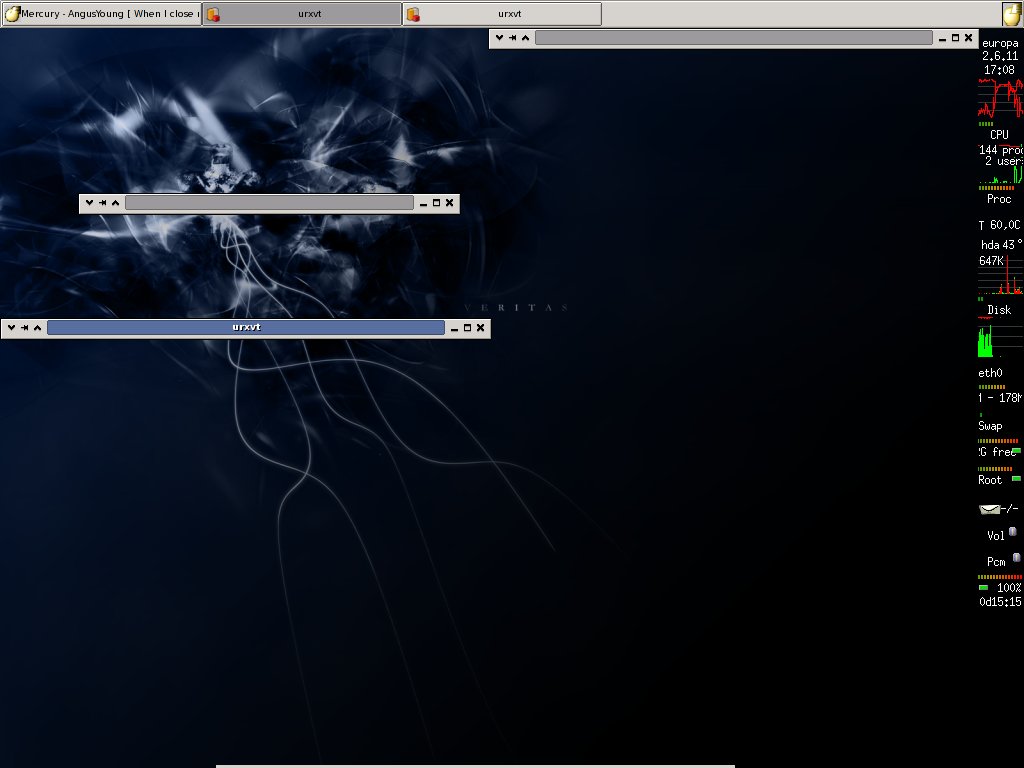Click the stick/pin icon on the active urxvt window
Image resolution: width=1024 pixels, height=768 pixels.
(24, 328)
